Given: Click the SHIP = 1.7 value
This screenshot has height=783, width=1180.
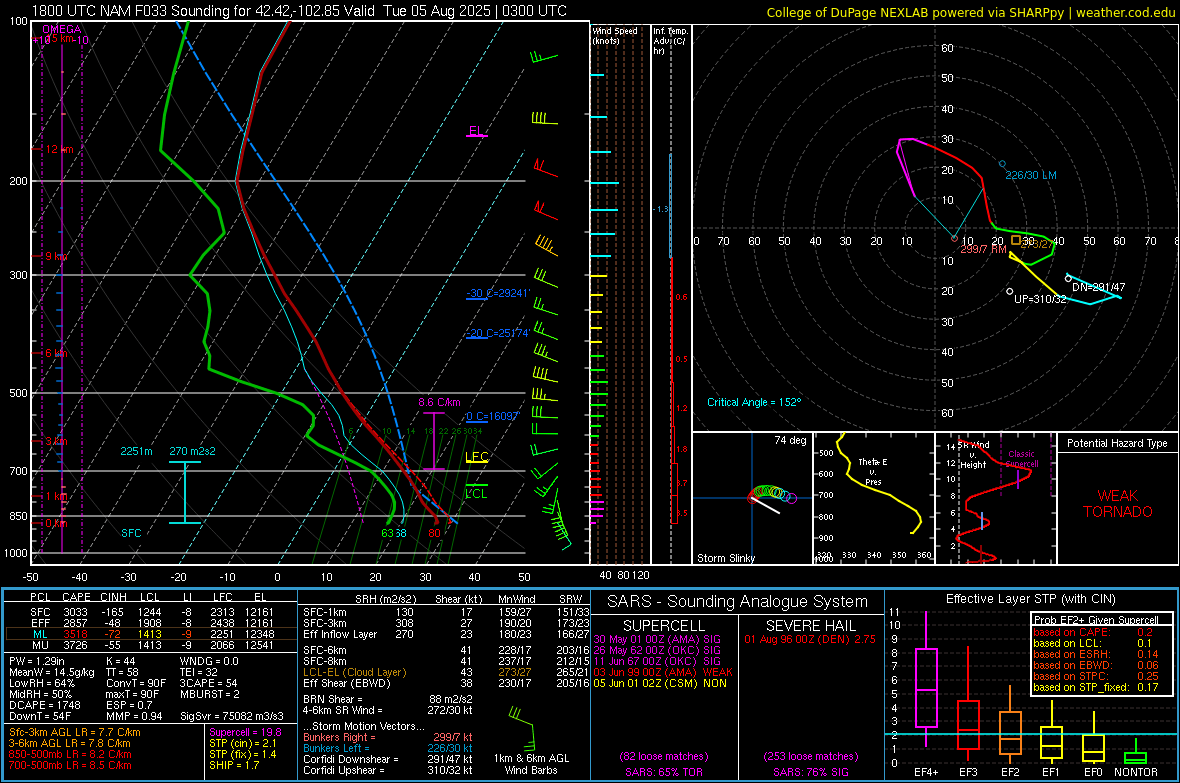Looking at the screenshot, I should point(234,765).
